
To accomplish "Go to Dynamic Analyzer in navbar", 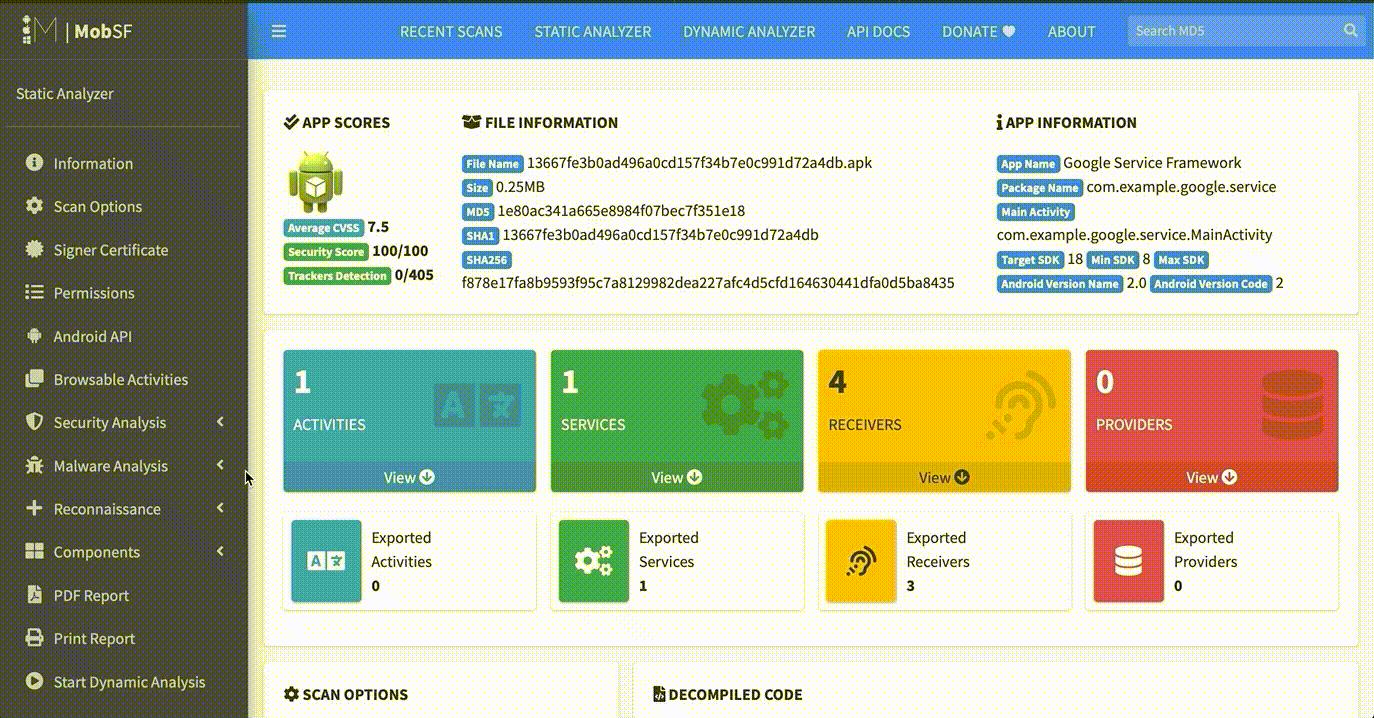I will pos(749,31).
